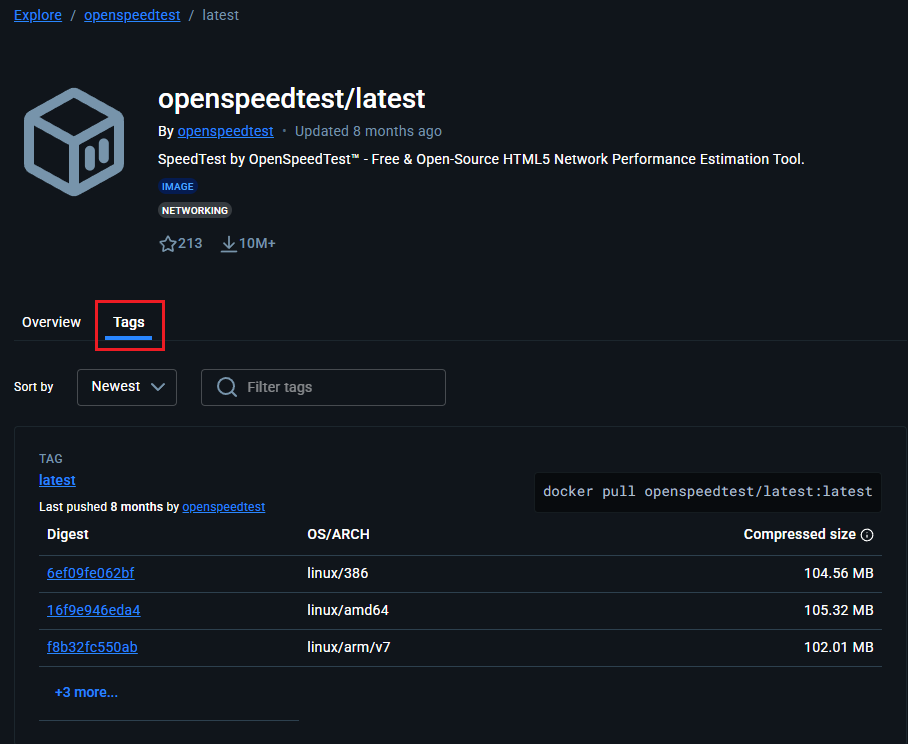Open the latest tag link
The height and width of the screenshot is (744, 908).
(57, 480)
